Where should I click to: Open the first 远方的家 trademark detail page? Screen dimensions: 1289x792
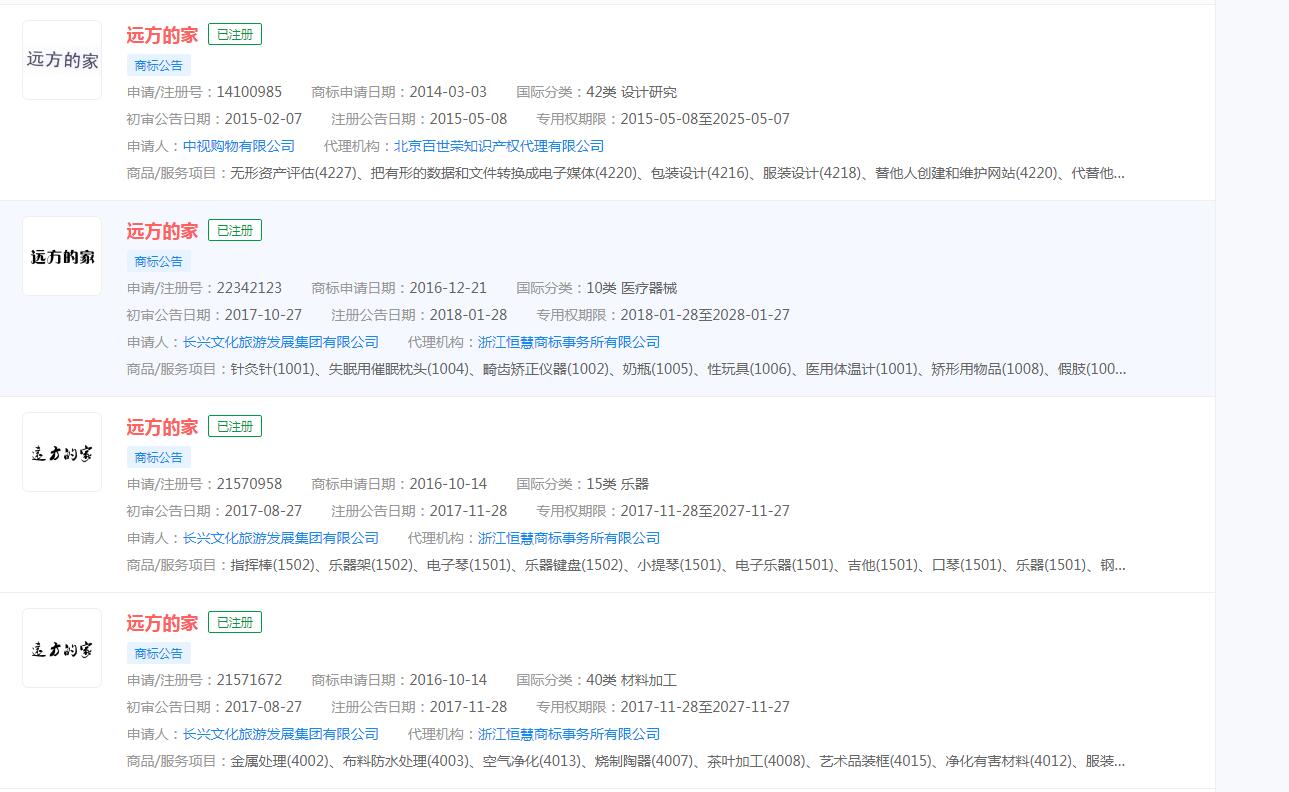[161, 34]
